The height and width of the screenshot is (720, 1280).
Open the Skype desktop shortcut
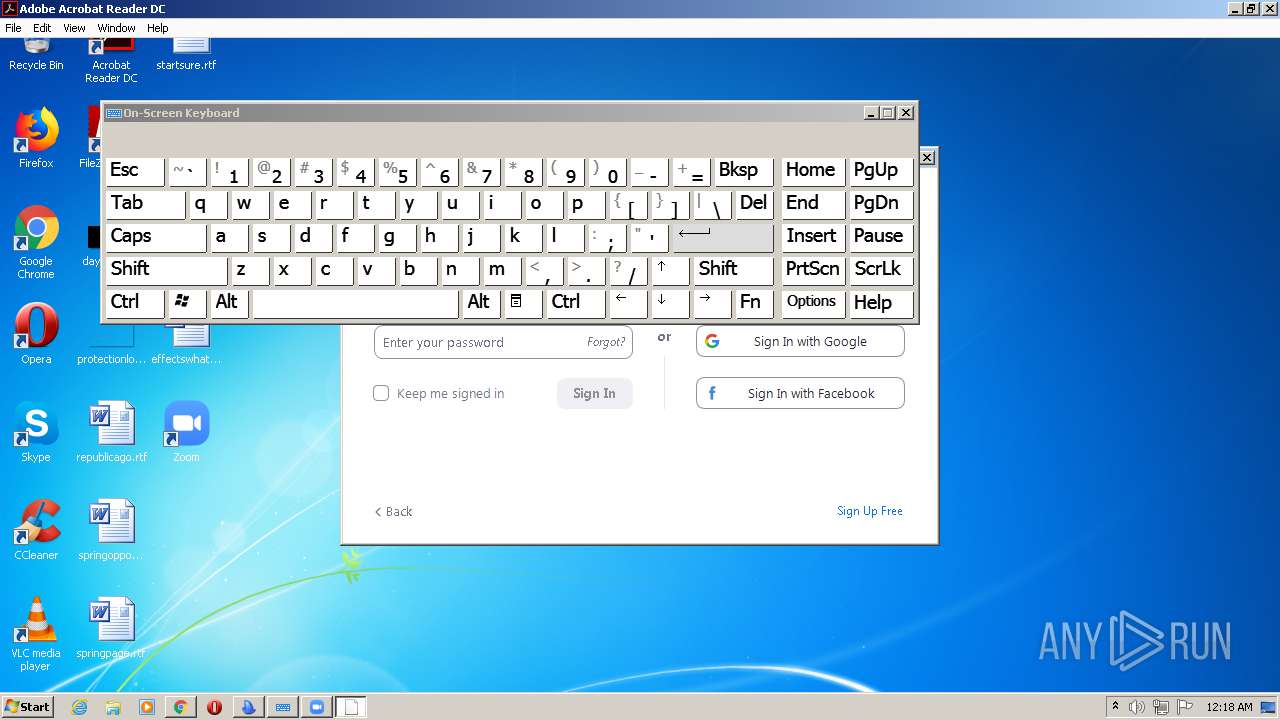tap(36, 432)
